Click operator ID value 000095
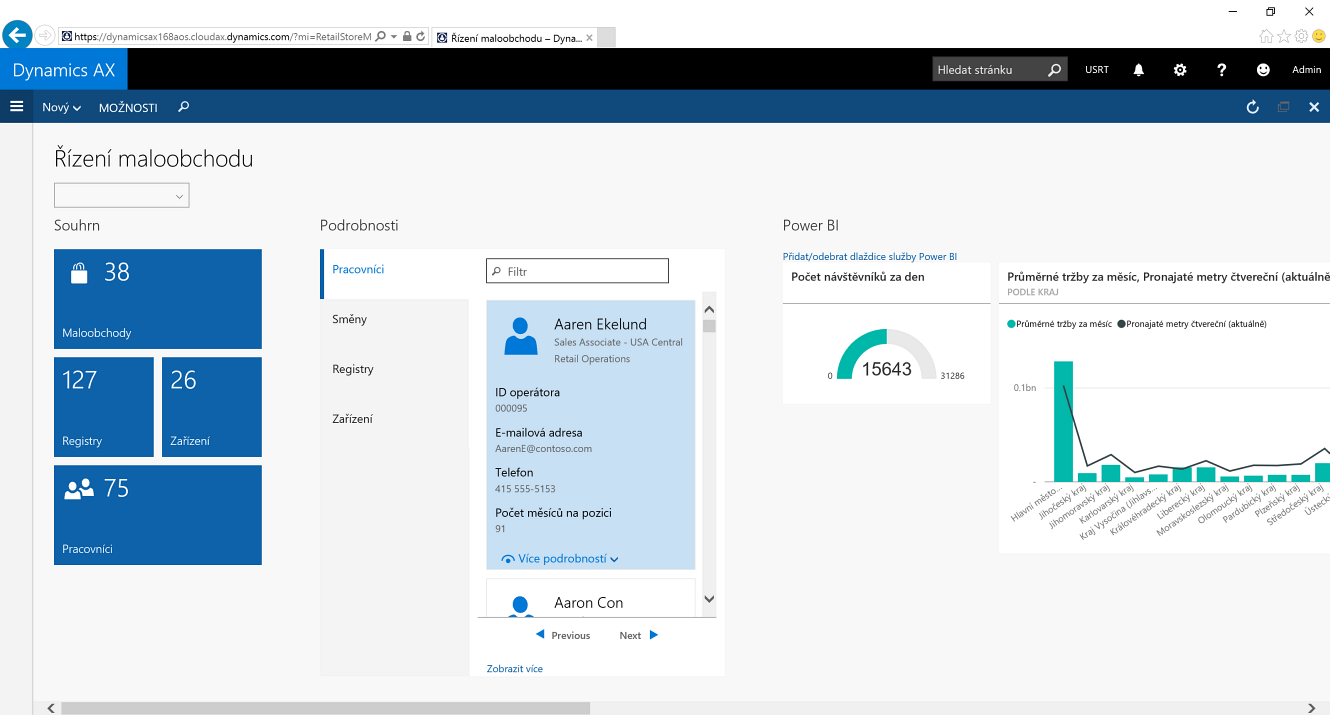Screen dimensions: 1330x715 pyautogui.click(x=511, y=408)
